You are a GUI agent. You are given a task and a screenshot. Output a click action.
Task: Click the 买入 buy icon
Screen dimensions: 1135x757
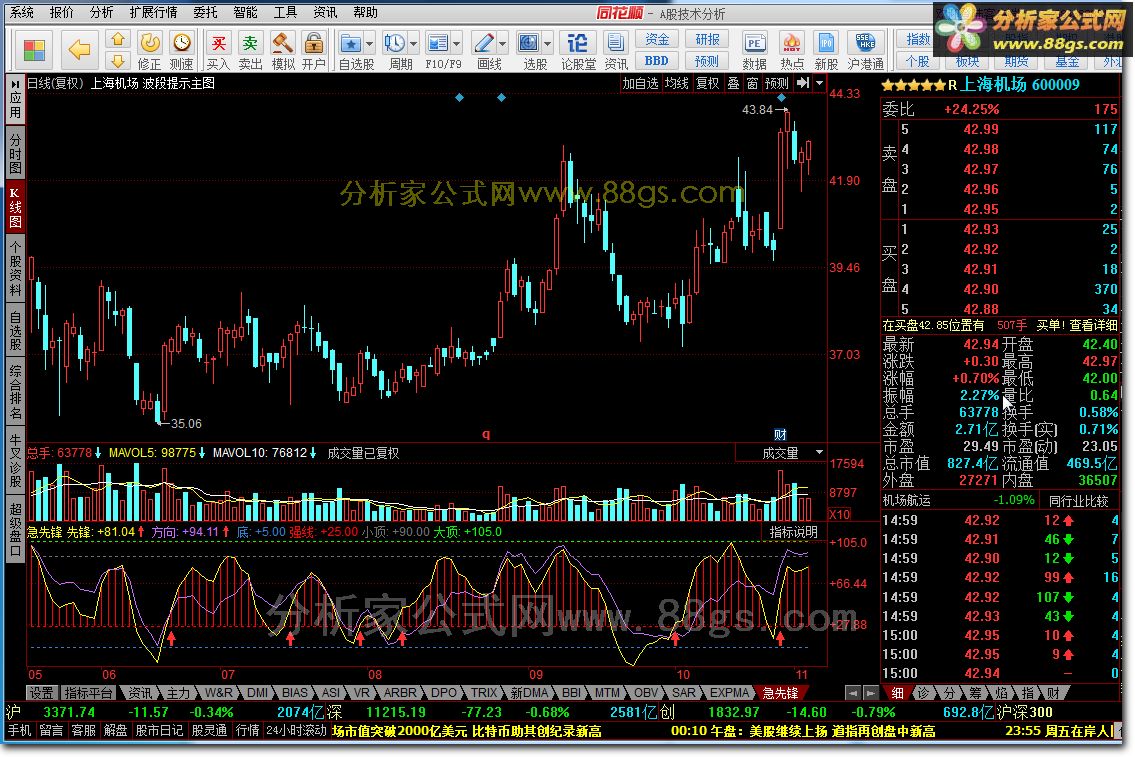click(218, 51)
